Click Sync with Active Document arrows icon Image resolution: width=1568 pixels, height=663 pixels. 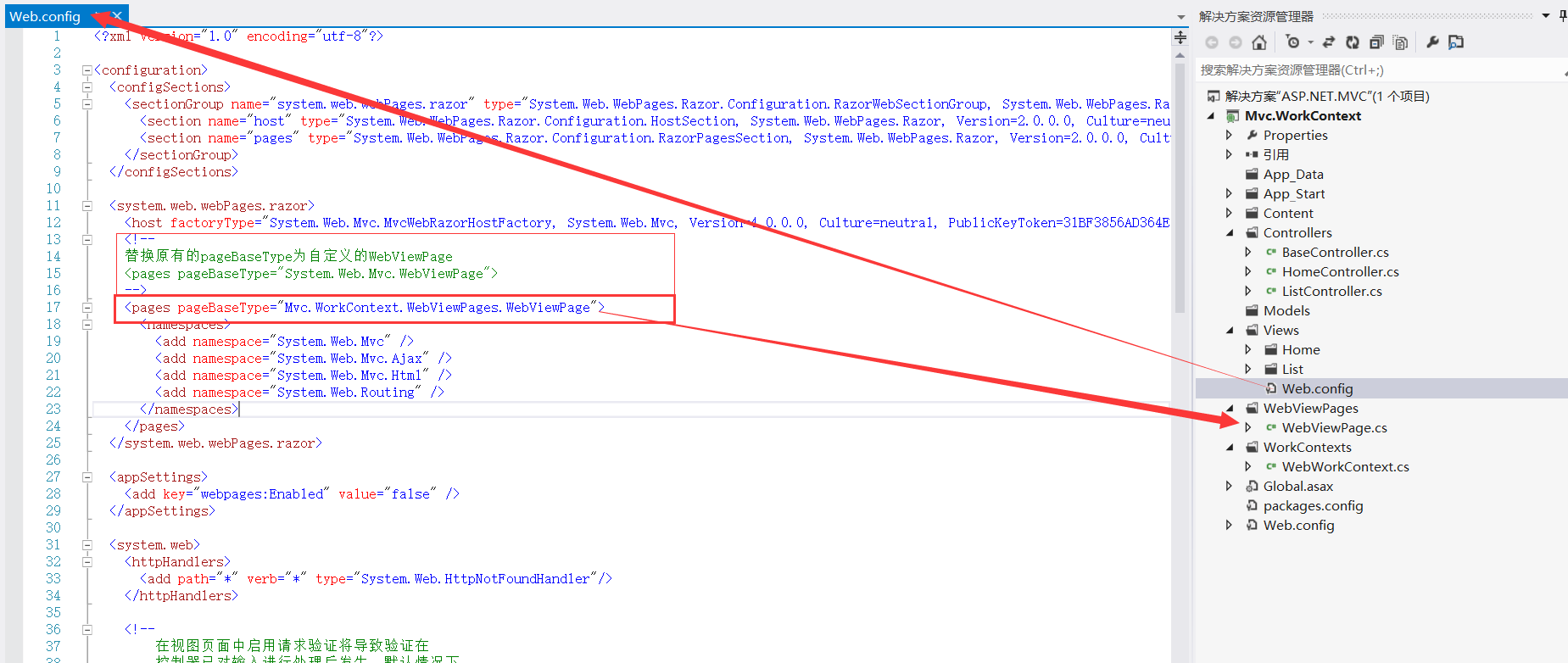tap(1329, 42)
